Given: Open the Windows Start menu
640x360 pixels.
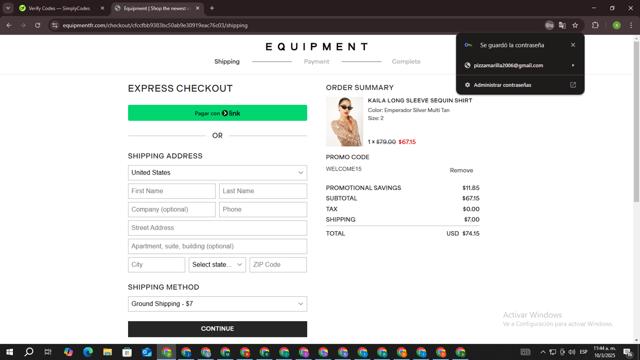Looking at the screenshot, I should click(x=9, y=352).
